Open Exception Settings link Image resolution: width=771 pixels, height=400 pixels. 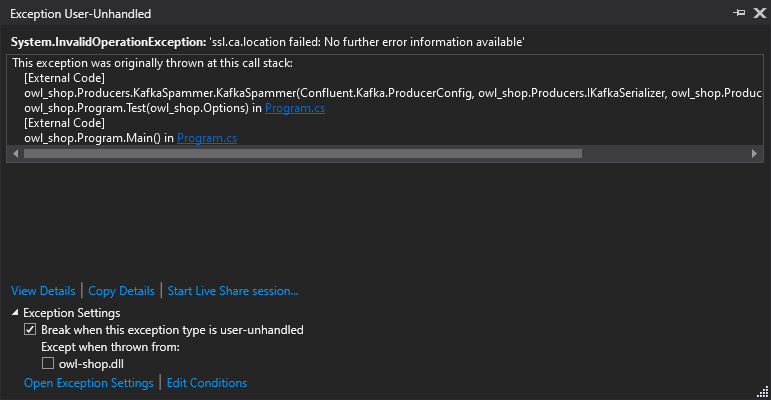89,383
